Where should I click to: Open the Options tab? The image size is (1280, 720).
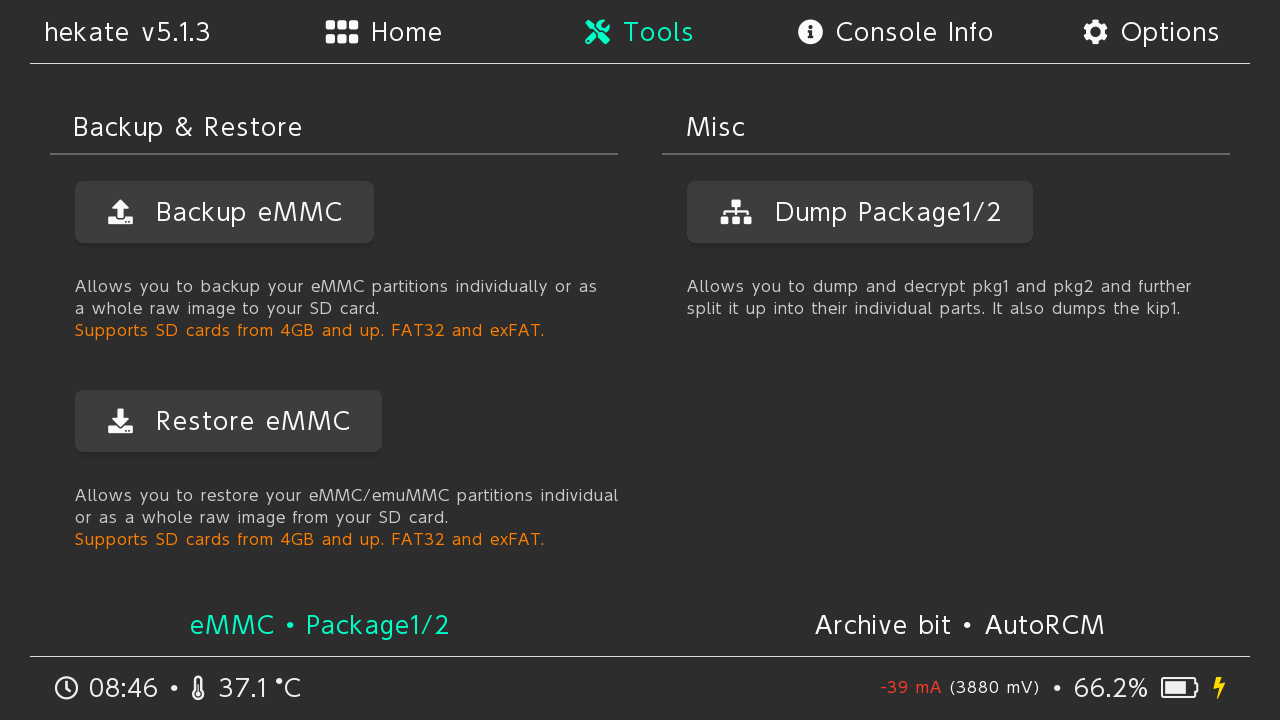coord(1151,32)
